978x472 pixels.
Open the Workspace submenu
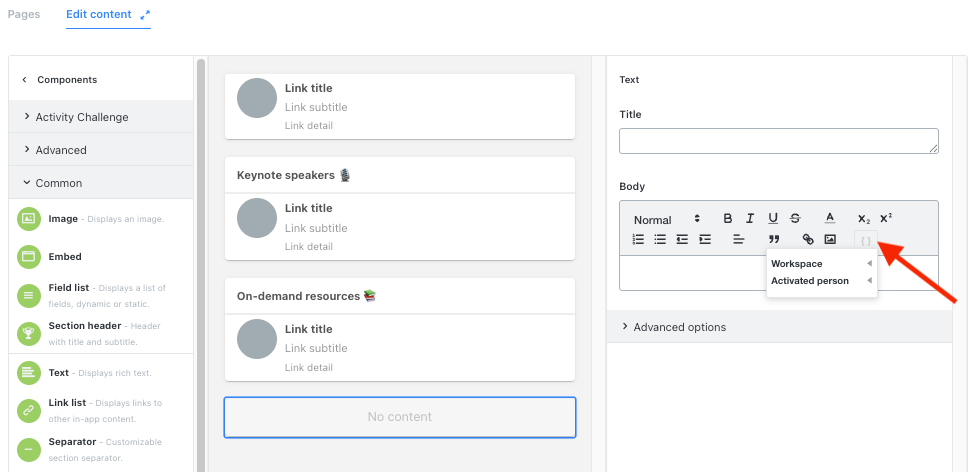(821, 264)
